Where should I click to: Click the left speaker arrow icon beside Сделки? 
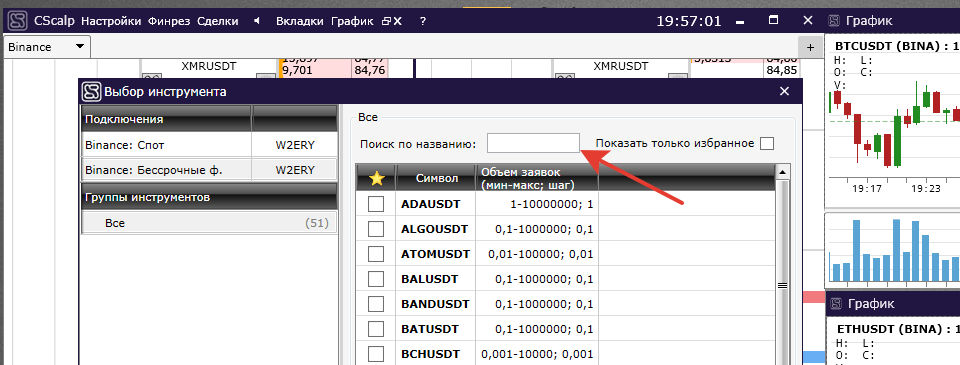coord(257,21)
